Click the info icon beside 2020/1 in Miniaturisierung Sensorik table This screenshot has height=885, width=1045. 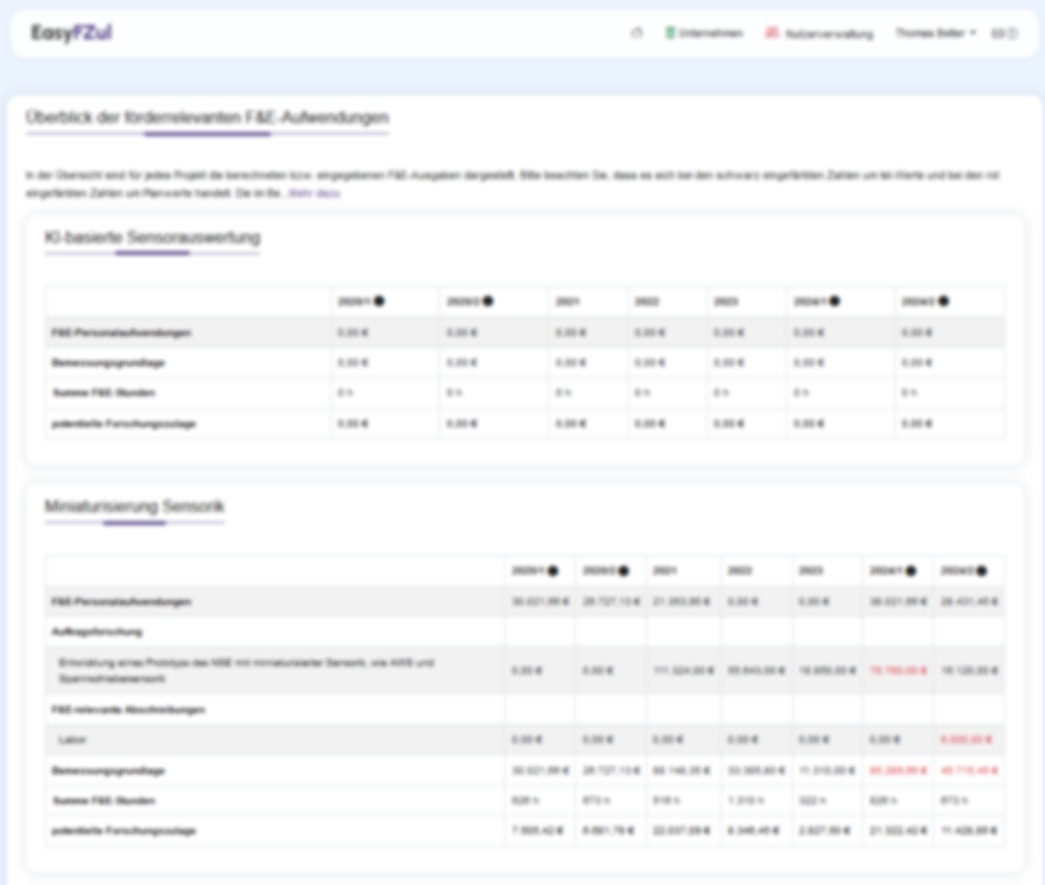[x=553, y=571]
